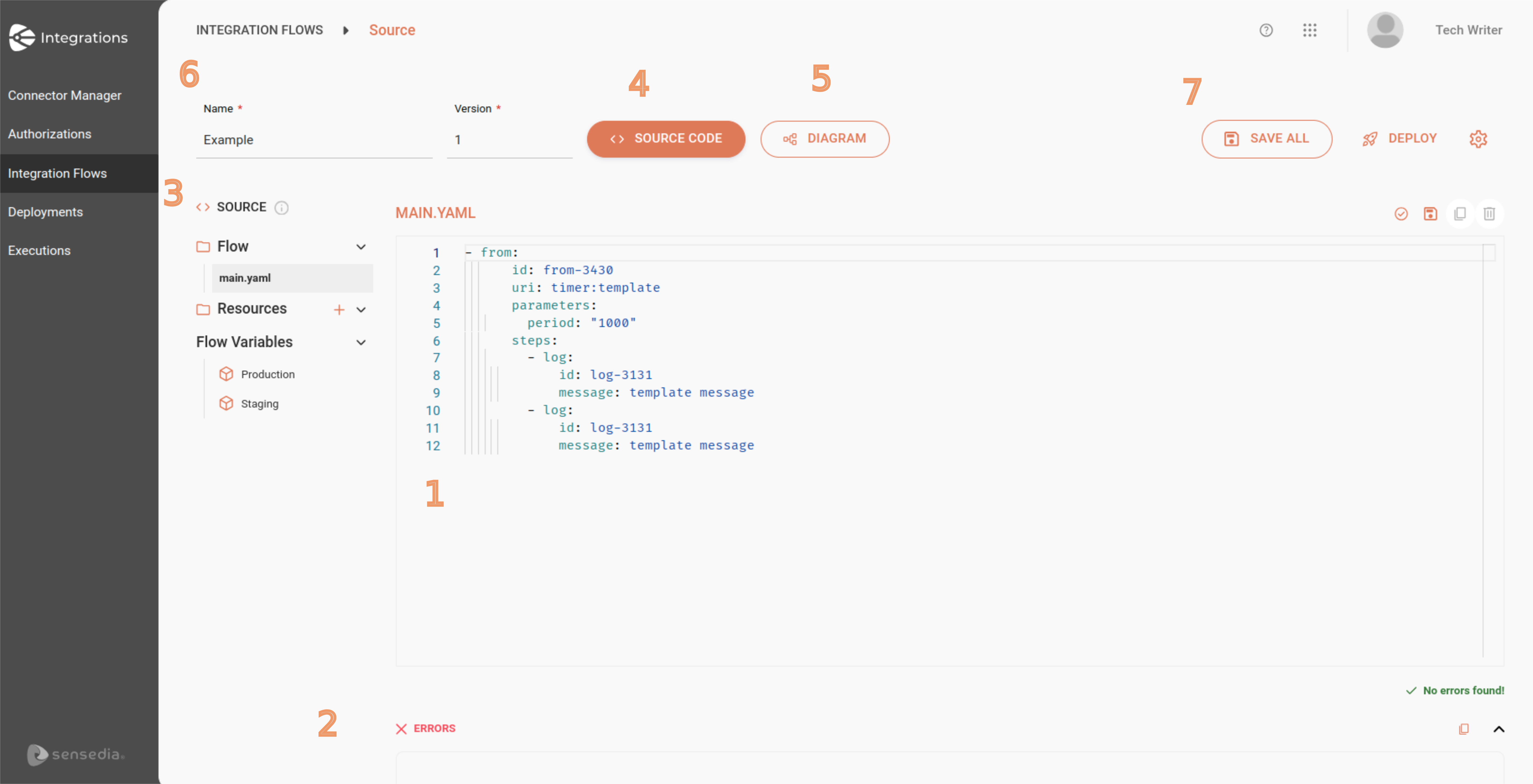Click the Flow folder icon

tap(203, 247)
